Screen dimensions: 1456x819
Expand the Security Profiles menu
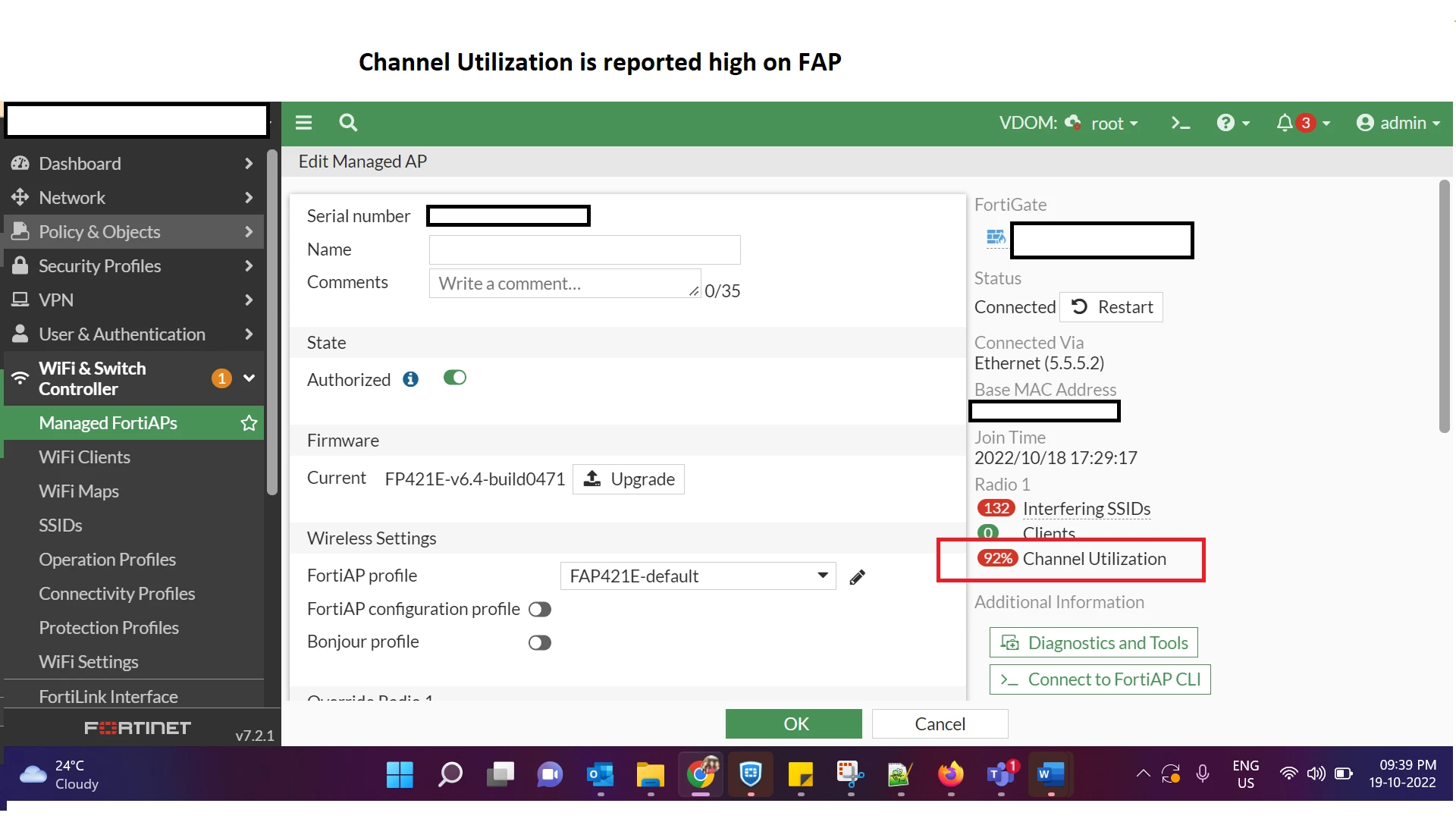(133, 266)
